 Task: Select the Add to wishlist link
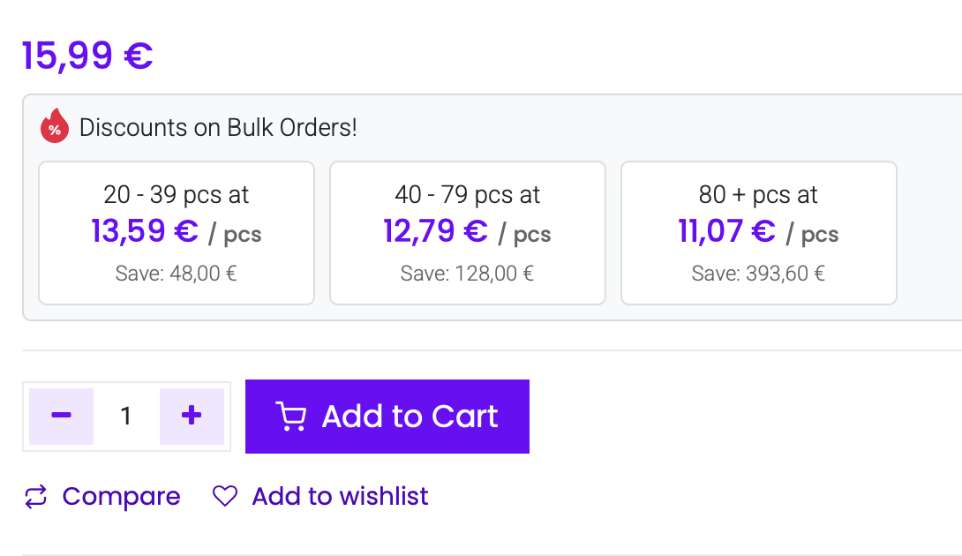pyautogui.click(x=340, y=496)
